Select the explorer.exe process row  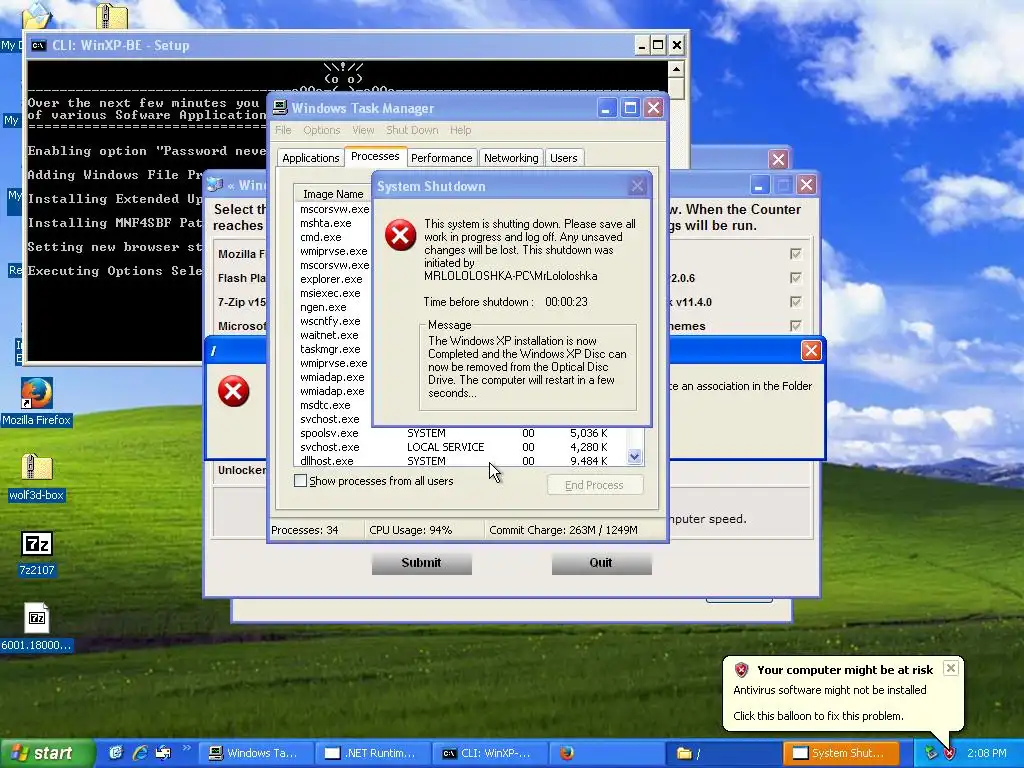333,279
